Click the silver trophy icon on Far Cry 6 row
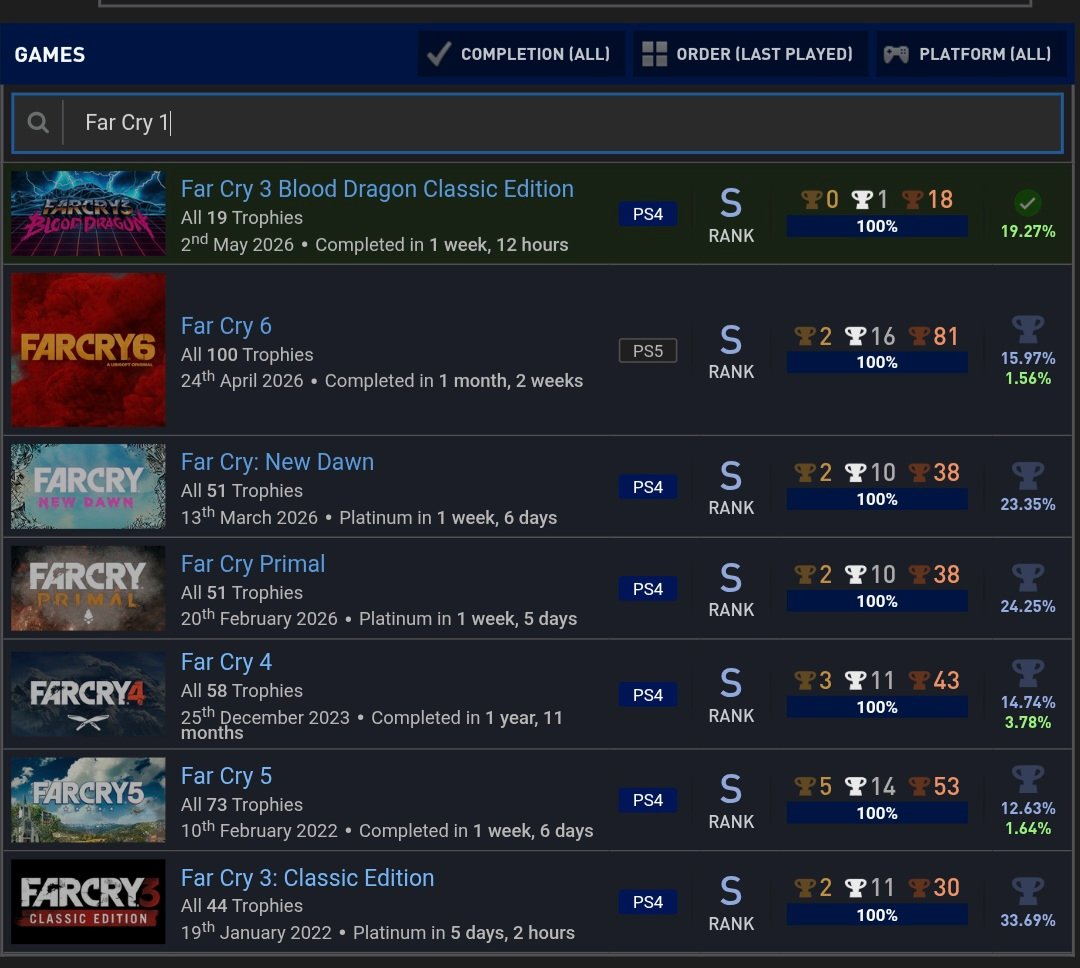The width and height of the screenshot is (1080, 968). 855,336
